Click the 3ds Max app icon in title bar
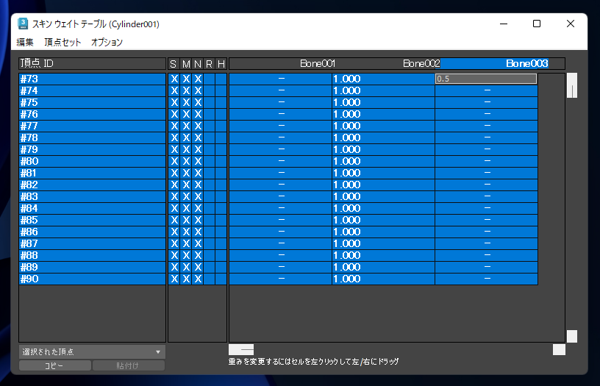 [x=23, y=24]
